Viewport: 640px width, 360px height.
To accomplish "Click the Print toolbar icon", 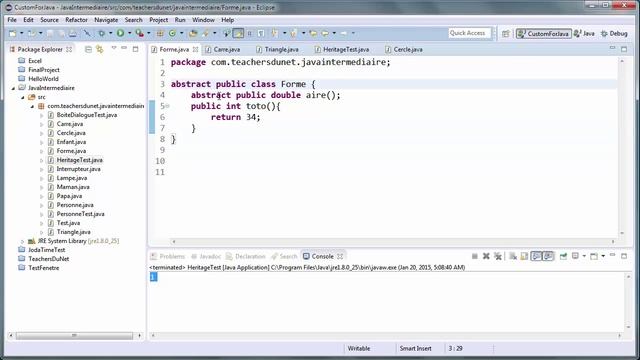I will point(73,33).
